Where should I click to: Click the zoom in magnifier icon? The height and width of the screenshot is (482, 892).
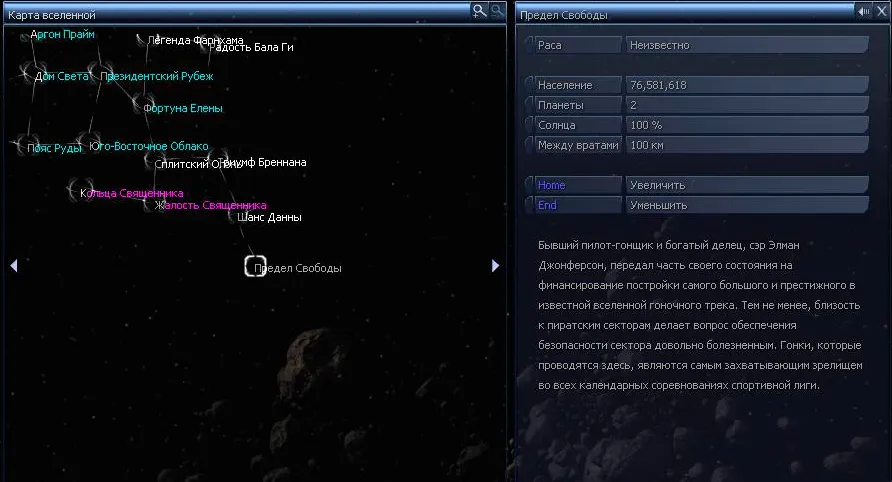tap(480, 11)
